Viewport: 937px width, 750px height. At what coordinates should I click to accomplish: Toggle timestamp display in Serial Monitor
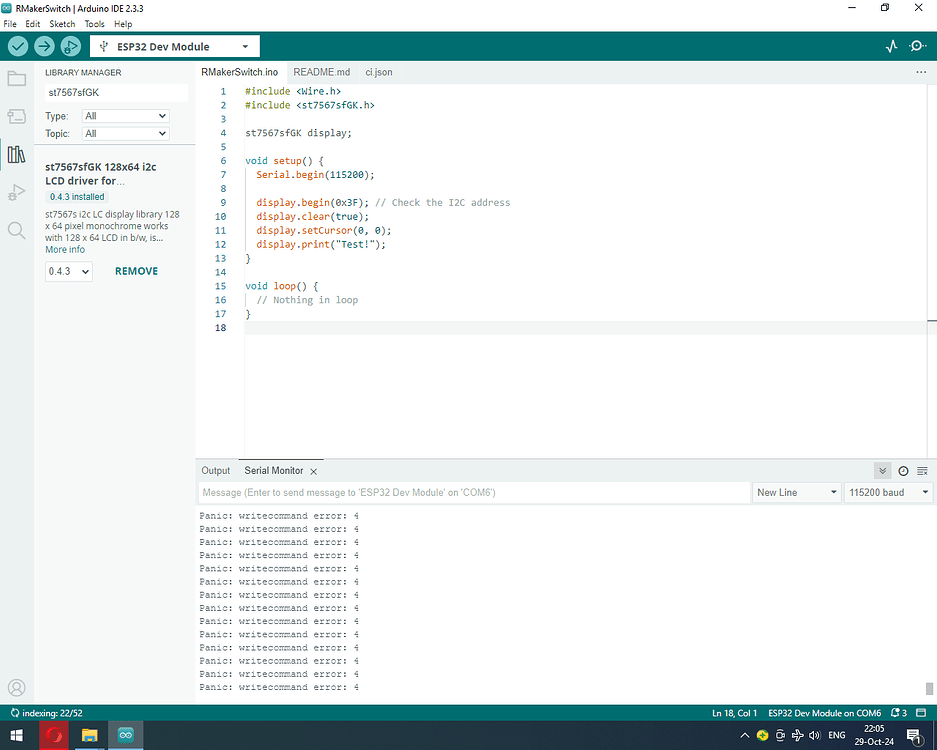903,471
